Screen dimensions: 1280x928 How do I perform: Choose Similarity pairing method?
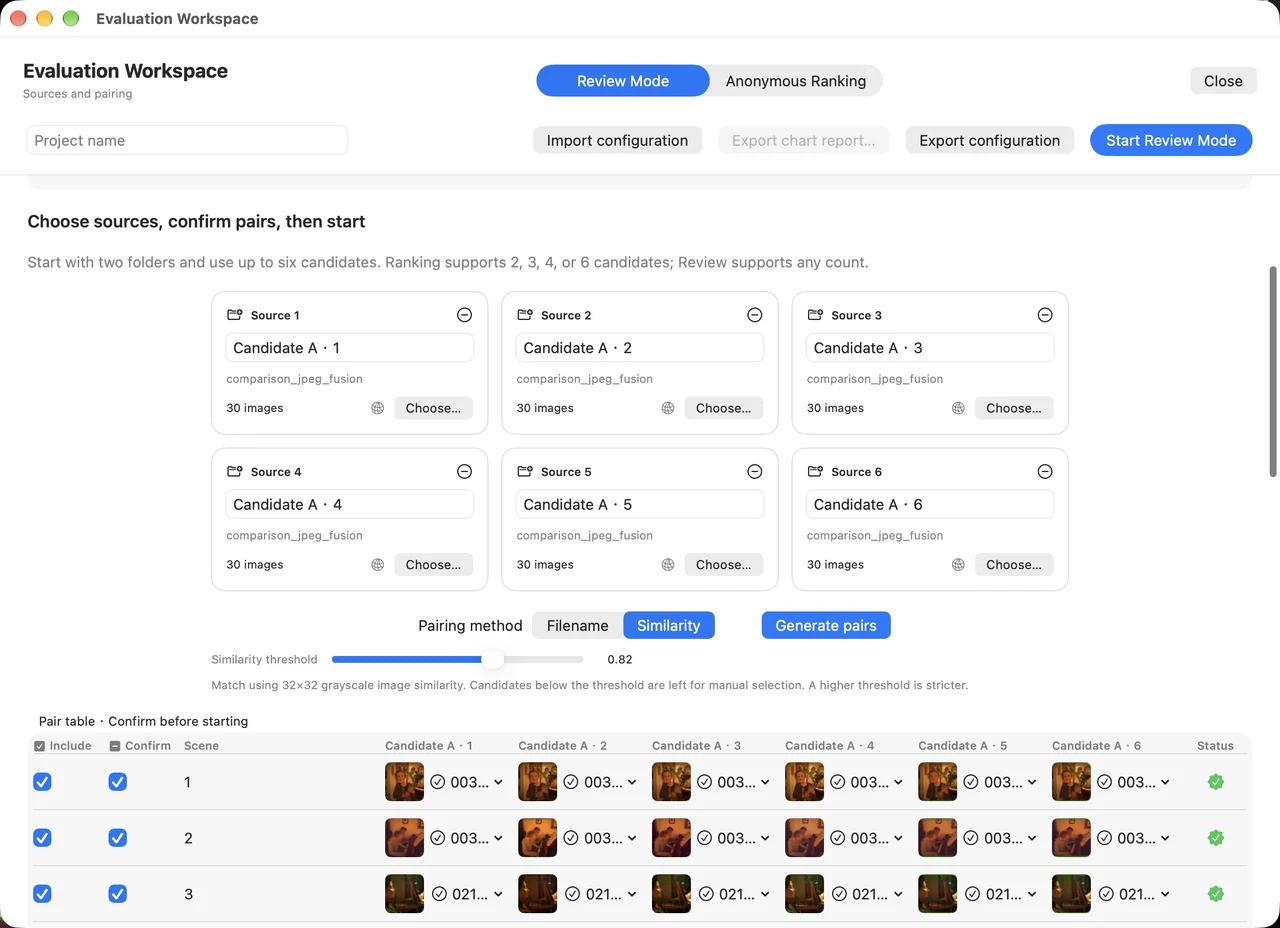click(x=669, y=626)
